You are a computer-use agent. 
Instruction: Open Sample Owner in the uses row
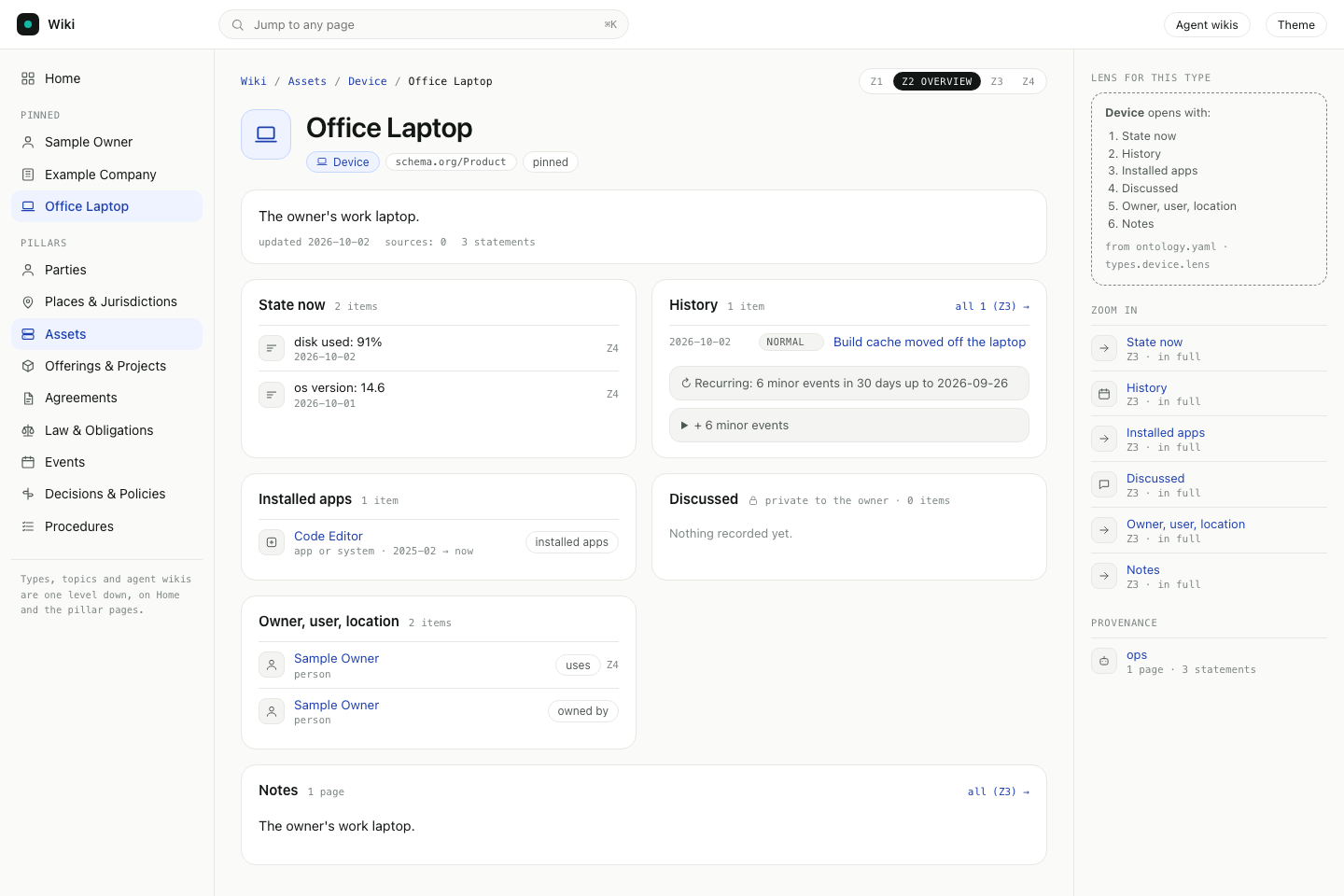(x=336, y=659)
